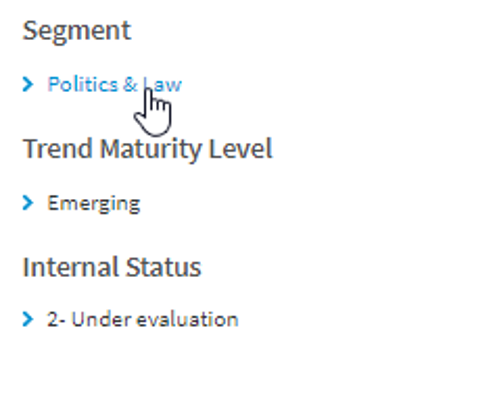Expand the Politics & Law entry arrow
The image size is (477, 397).
click(x=28, y=84)
